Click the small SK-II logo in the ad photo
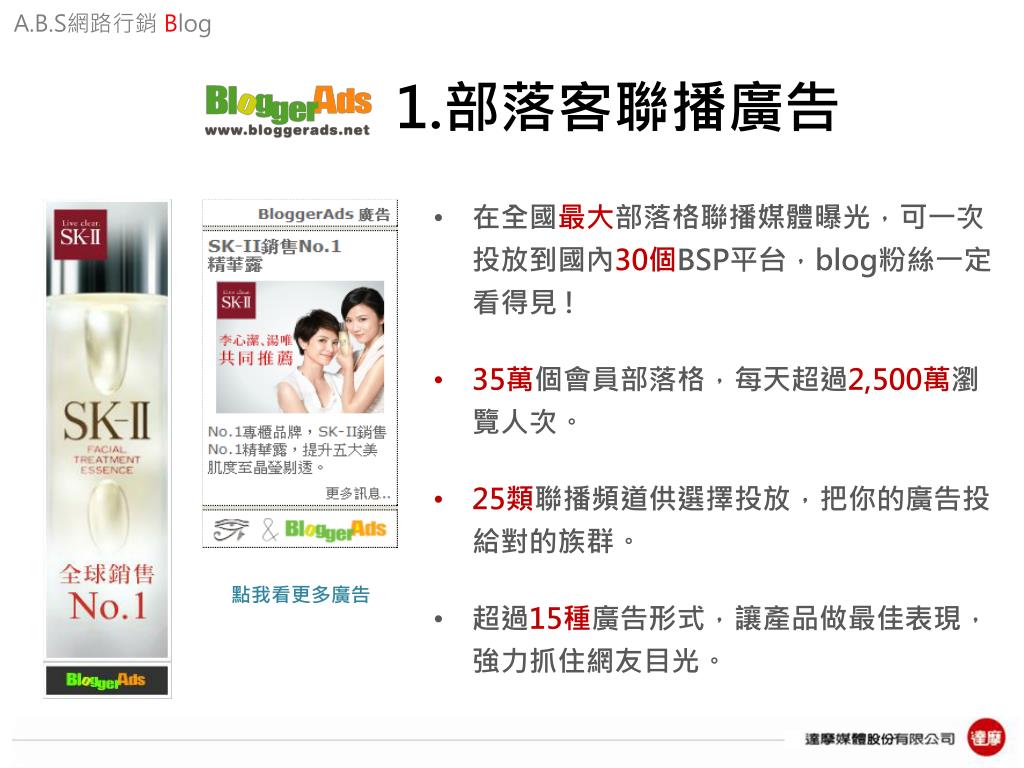1024x768 pixels. tap(236, 300)
